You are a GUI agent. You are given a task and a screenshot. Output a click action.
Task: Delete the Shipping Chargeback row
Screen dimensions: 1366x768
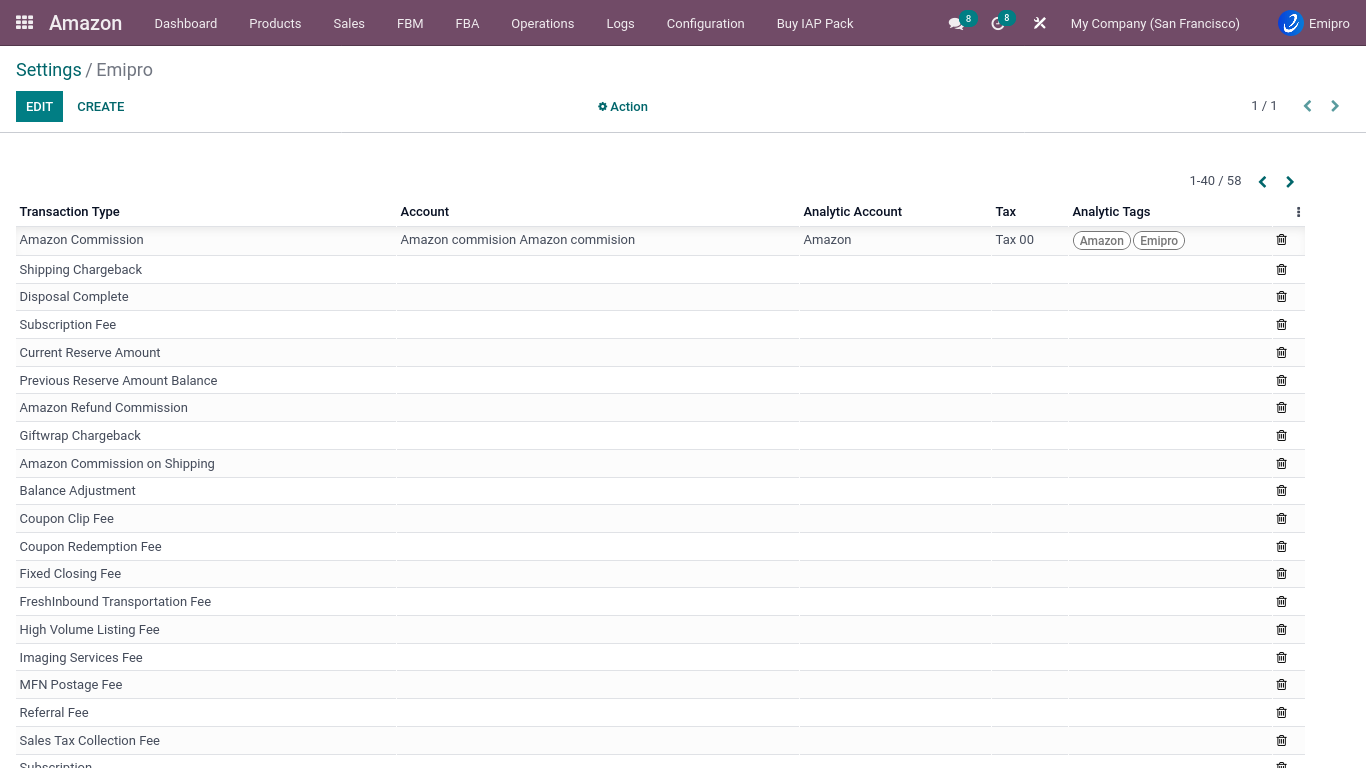click(x=1281, y=270)
